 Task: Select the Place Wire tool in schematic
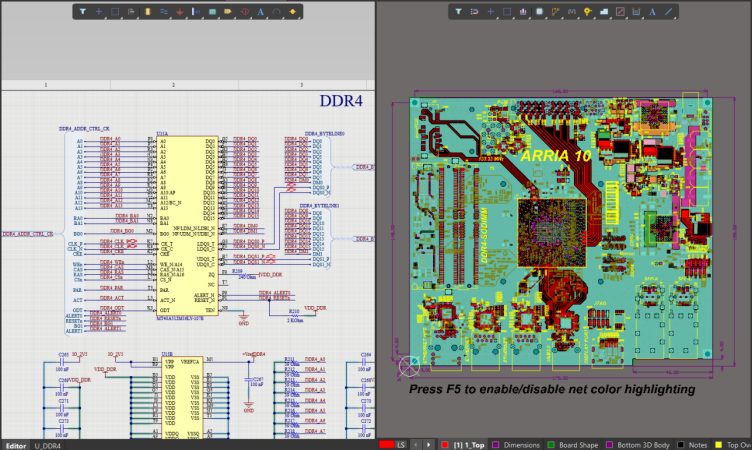click(x=164, y=12)
